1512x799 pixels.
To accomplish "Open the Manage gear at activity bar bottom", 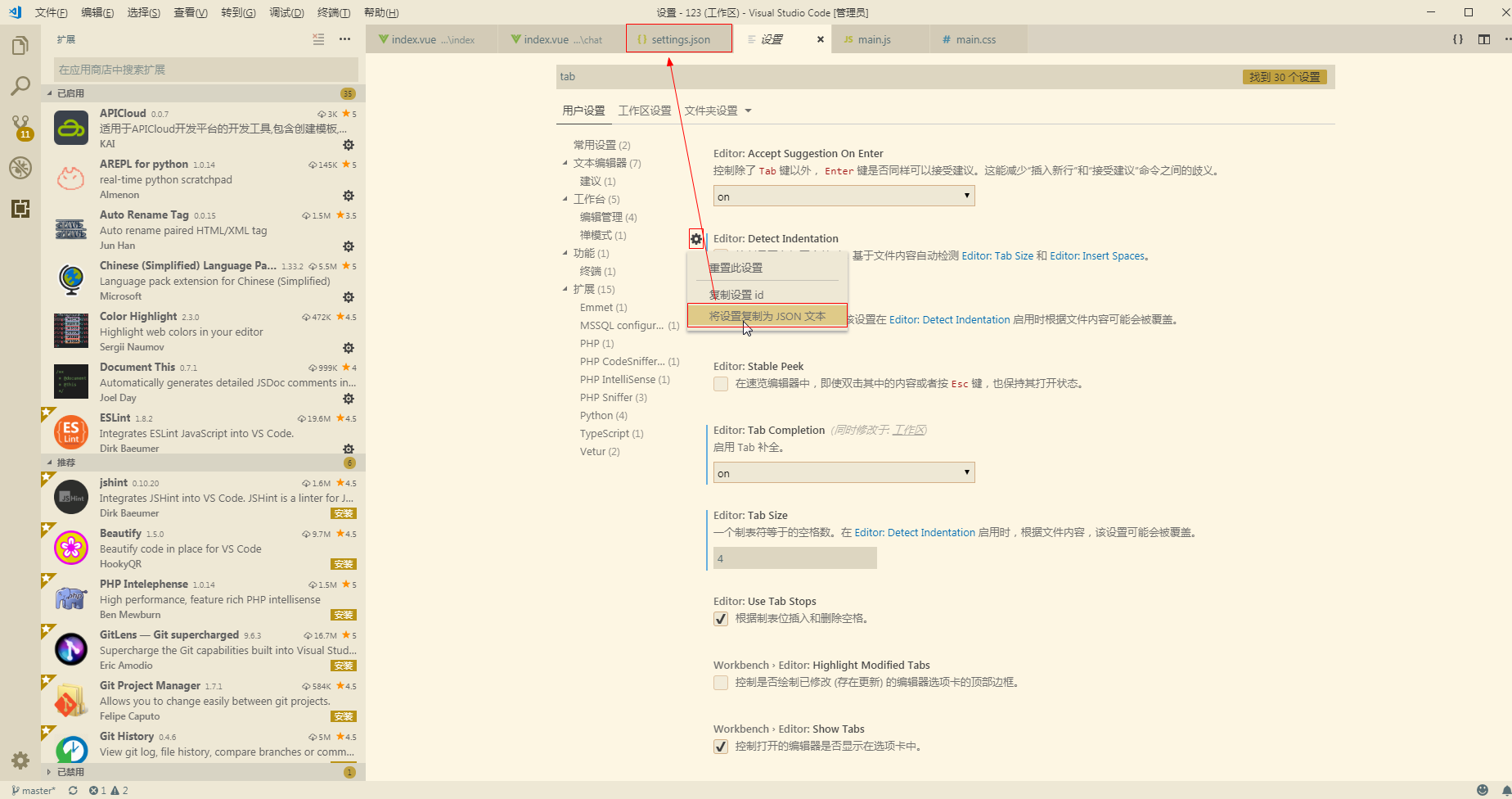I will click(20, 761).
